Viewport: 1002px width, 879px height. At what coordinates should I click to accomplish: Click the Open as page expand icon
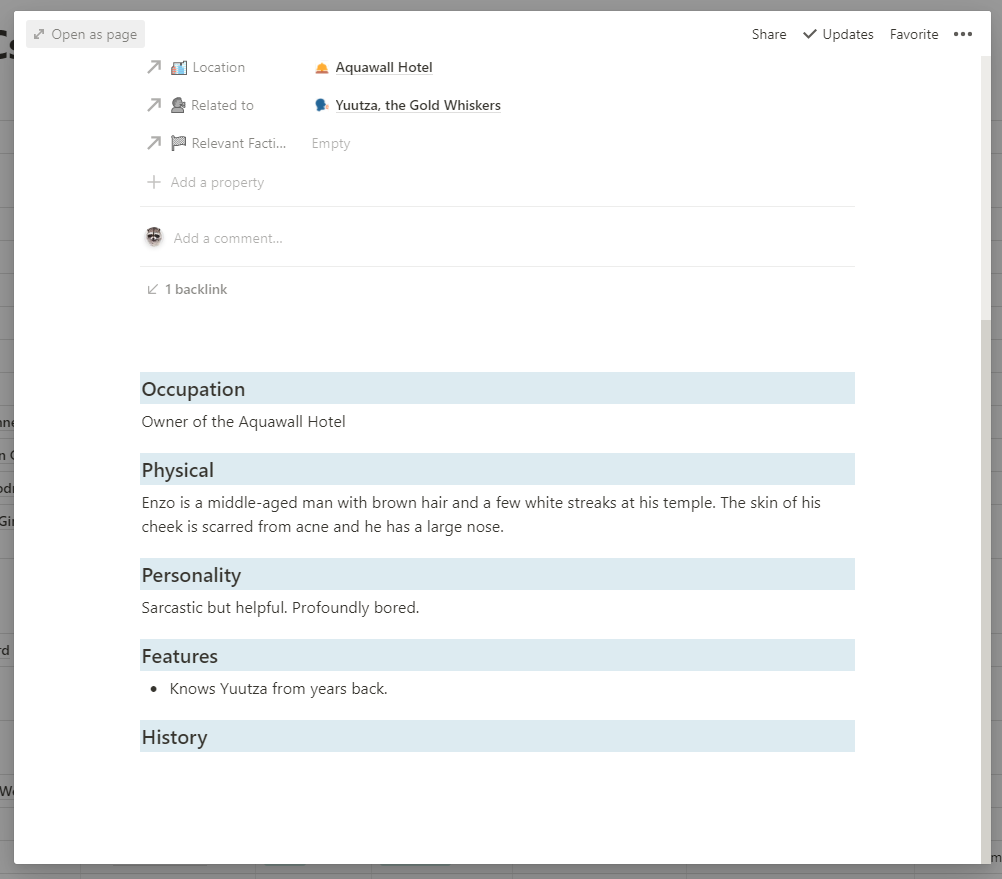pos(39,34)
